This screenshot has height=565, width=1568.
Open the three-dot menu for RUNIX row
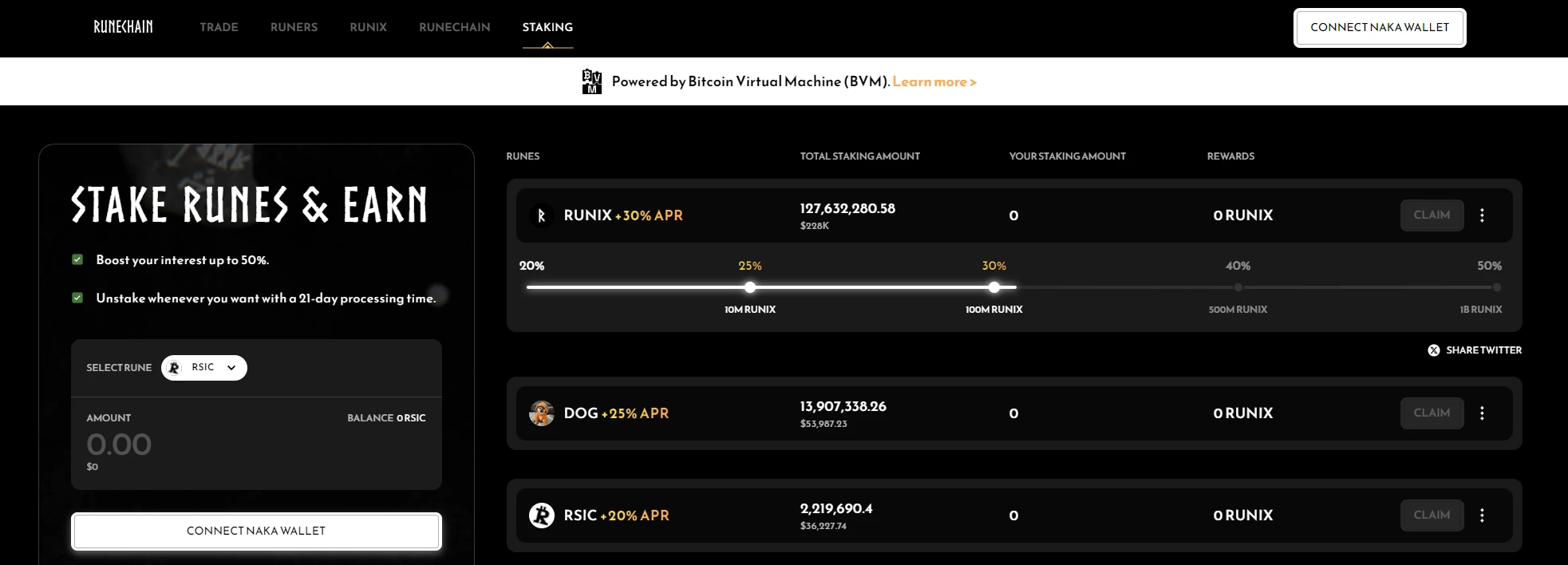[x=1482, y=215]
